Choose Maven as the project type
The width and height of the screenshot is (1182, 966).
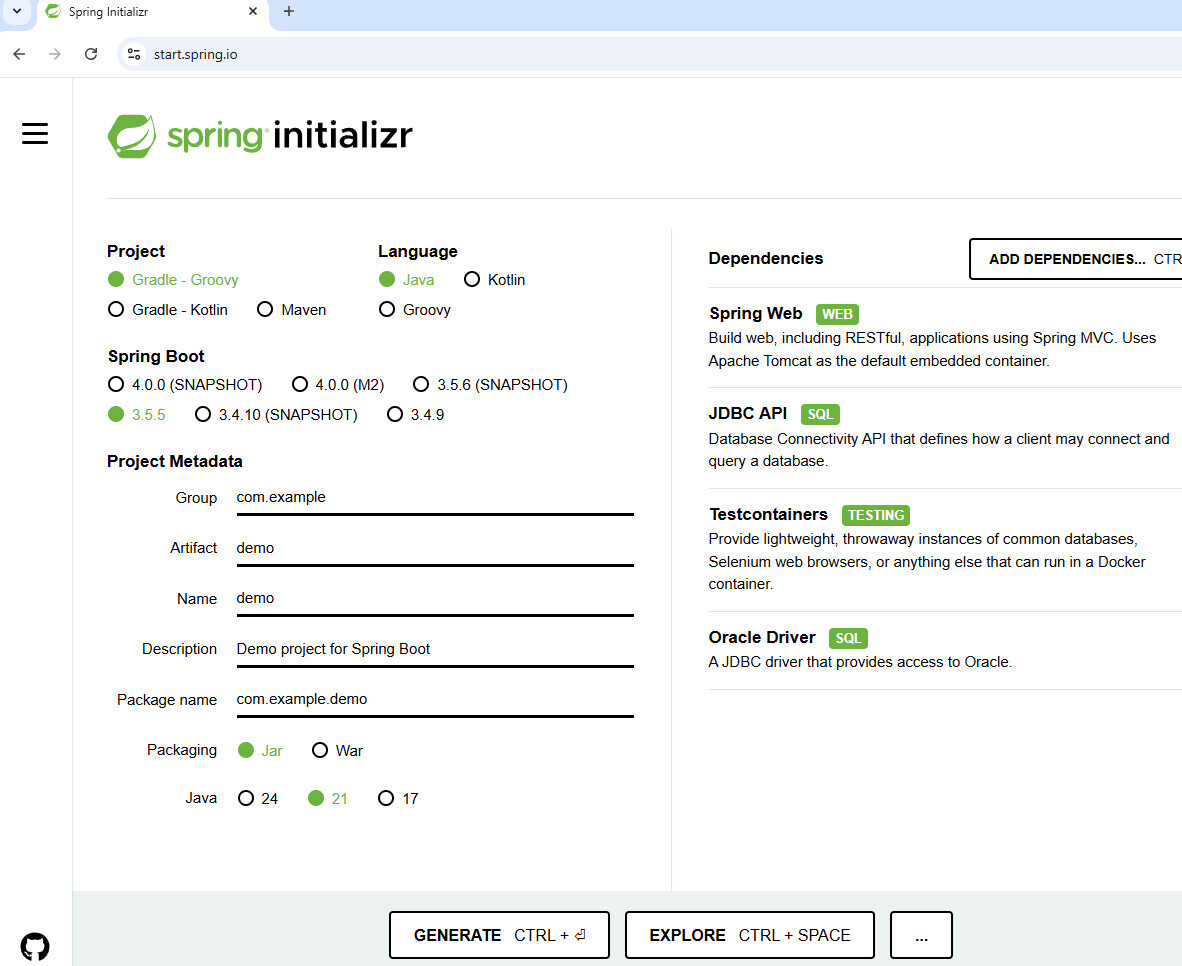click(292, 310)
